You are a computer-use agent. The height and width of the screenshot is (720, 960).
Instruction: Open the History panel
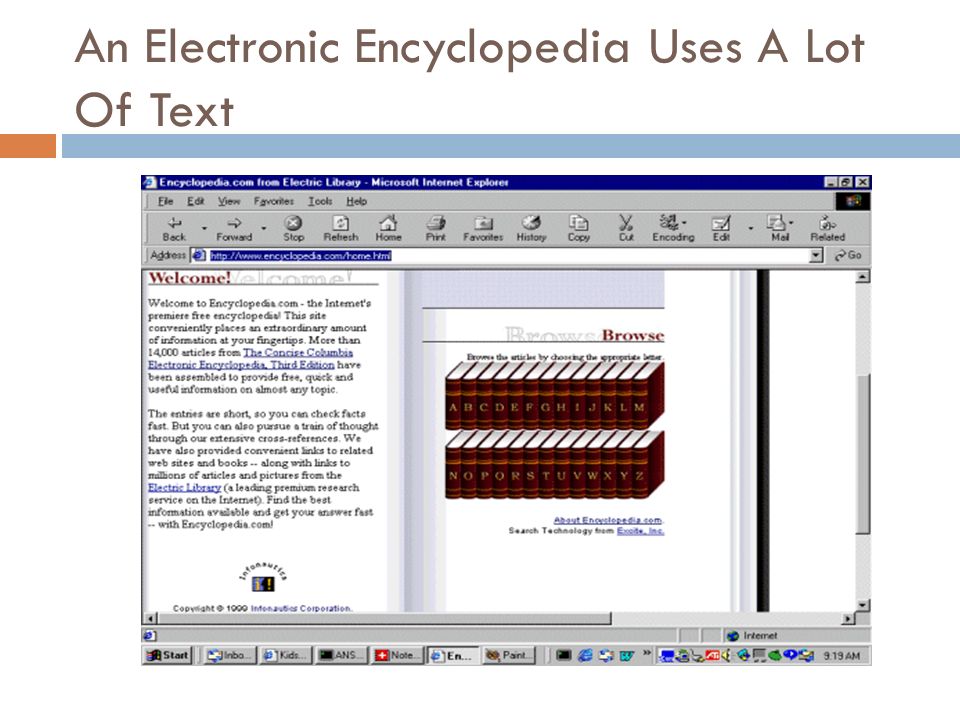[531, 229]
